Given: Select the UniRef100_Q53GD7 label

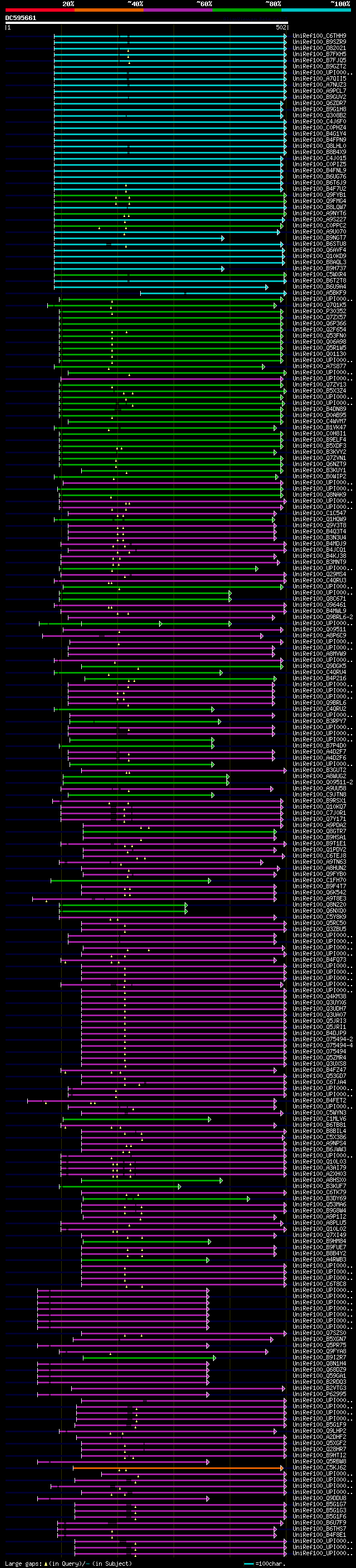Looking at the screenshot, I should tap(319, 1076).
